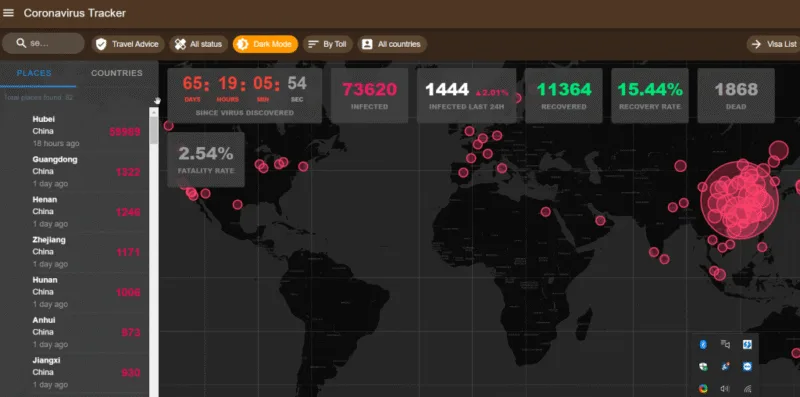This screenshot has width=800, height=397.
Task: Open the By Toll sort option
Action: click(x=328, y=44)
